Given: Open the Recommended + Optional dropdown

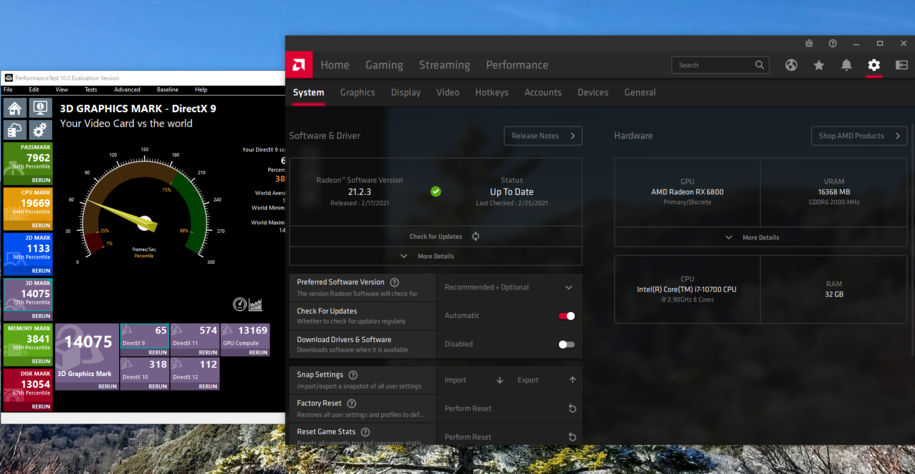Looking at the screenshot, I should [x=509, y=287].
